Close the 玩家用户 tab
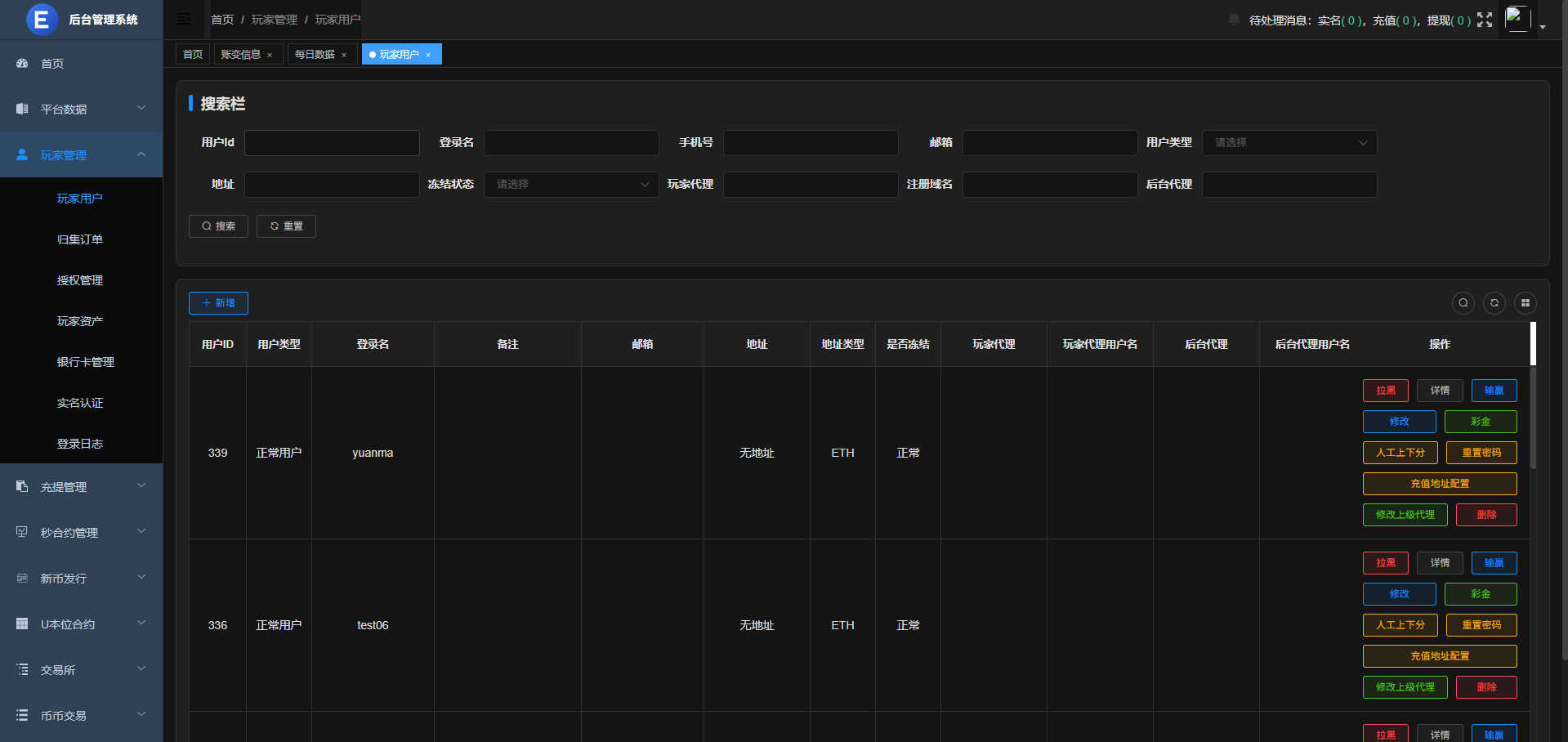Screen dimensions: 1568x742 (x=428, y=55)
